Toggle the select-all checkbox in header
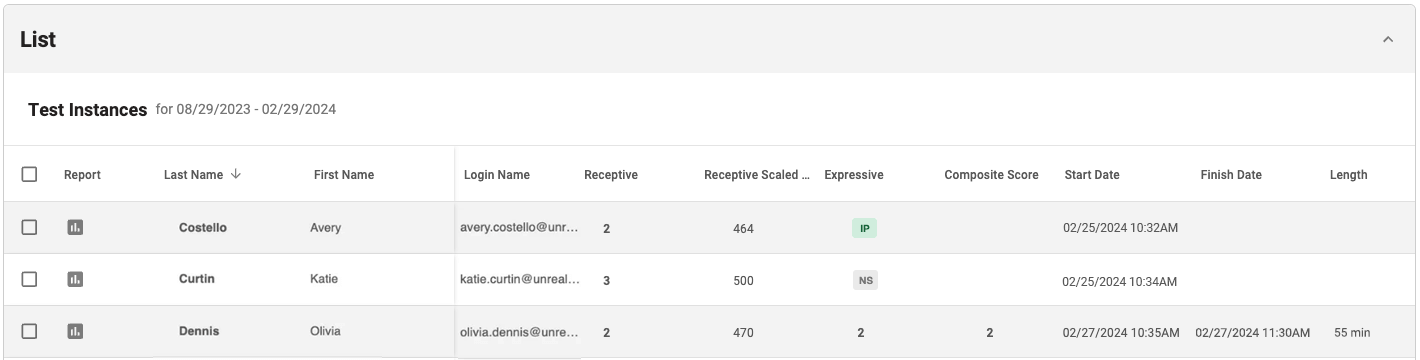Screen dimensions: 1420x360 click(x=30, y=174)
